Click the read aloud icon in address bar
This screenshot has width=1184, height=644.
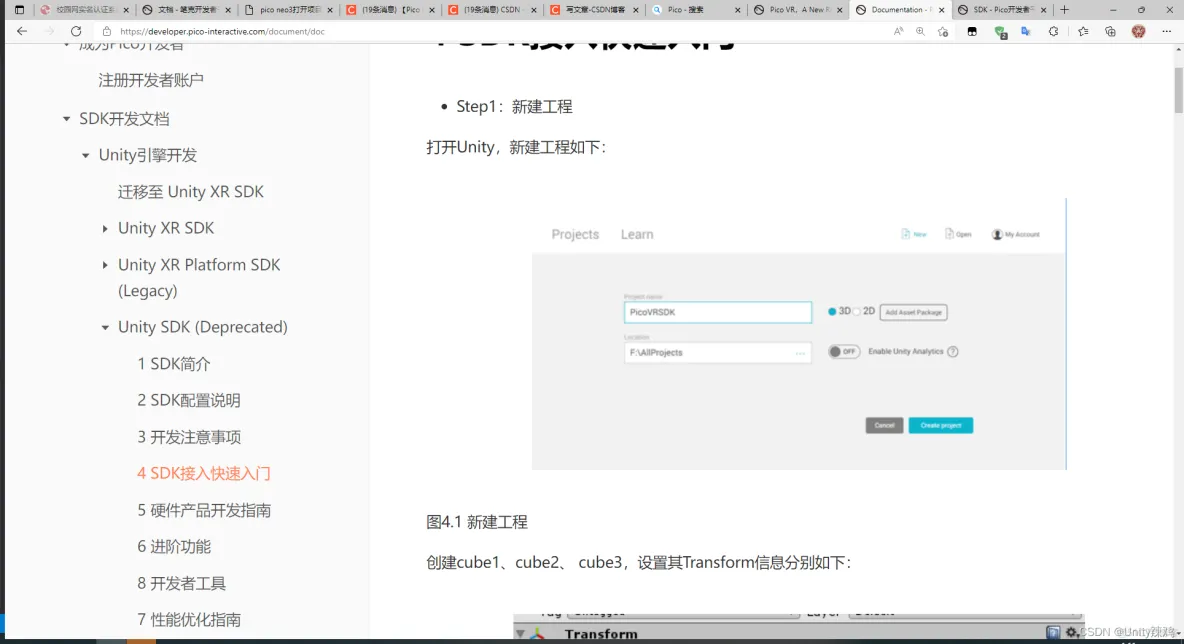click(899, 31)
